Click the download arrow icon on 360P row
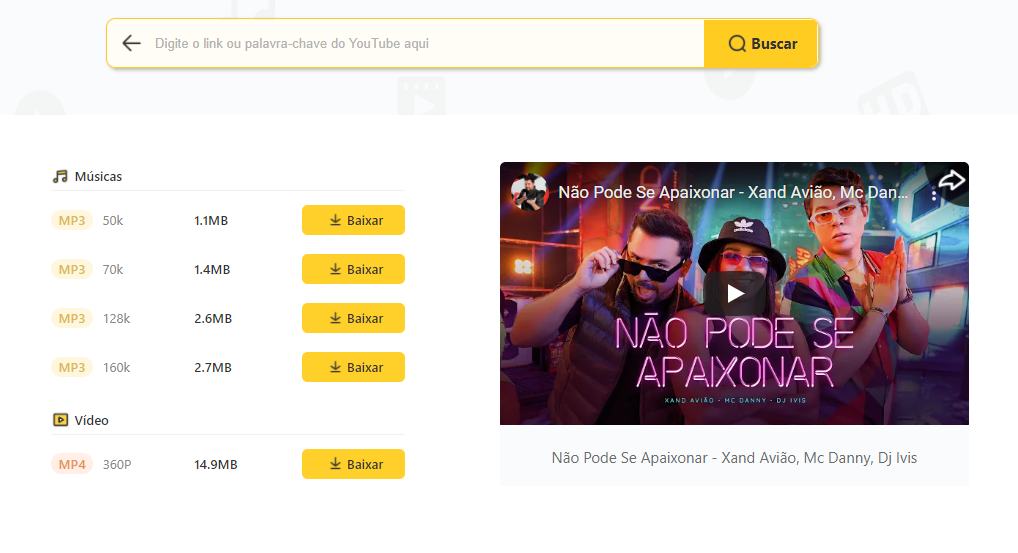 click(335, 464)
